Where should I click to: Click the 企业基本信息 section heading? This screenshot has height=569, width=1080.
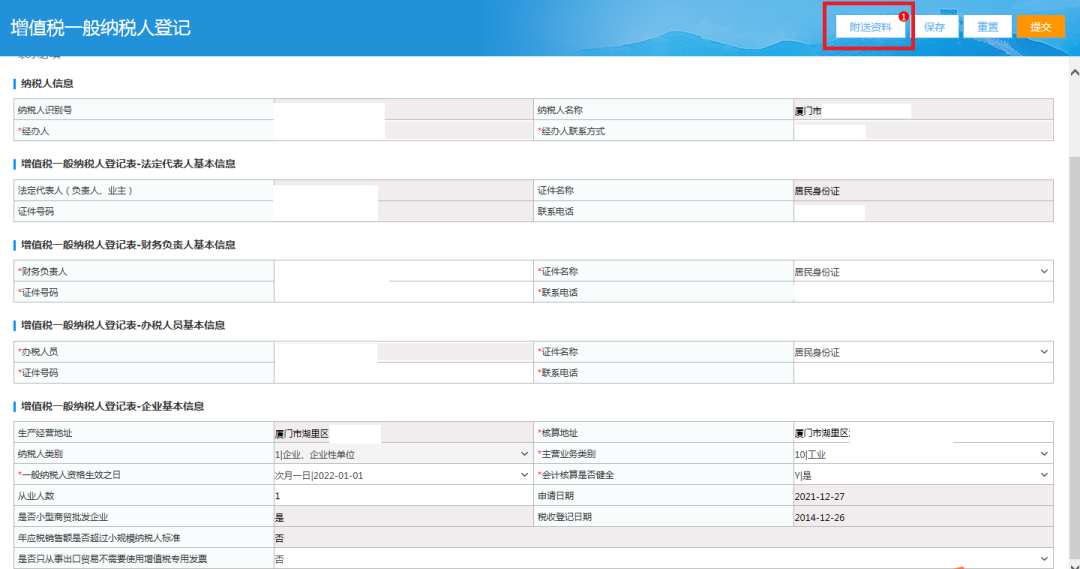pyautogui.click(x=112, y=406)
